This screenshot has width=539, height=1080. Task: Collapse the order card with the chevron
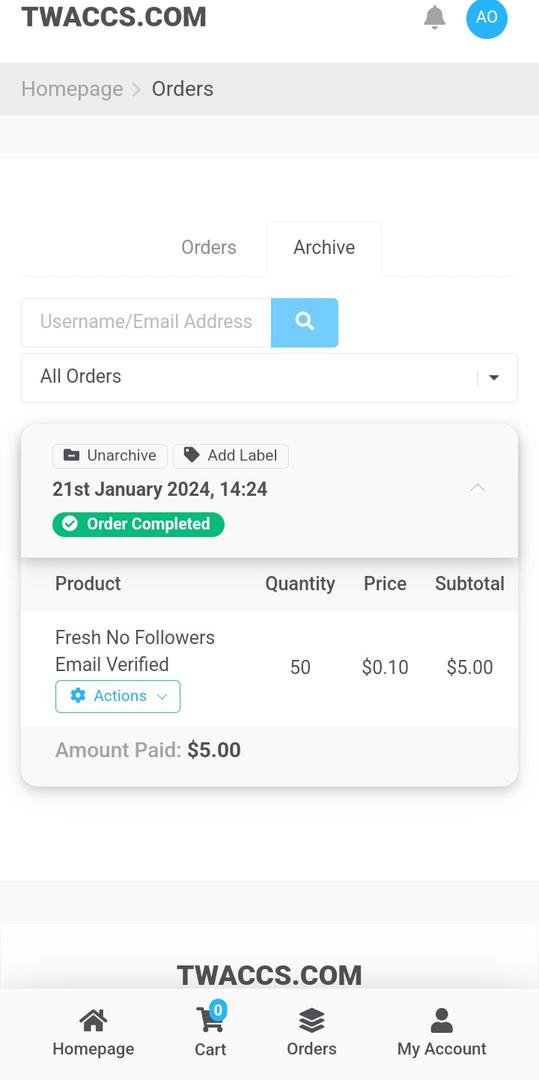coord(477,488)
